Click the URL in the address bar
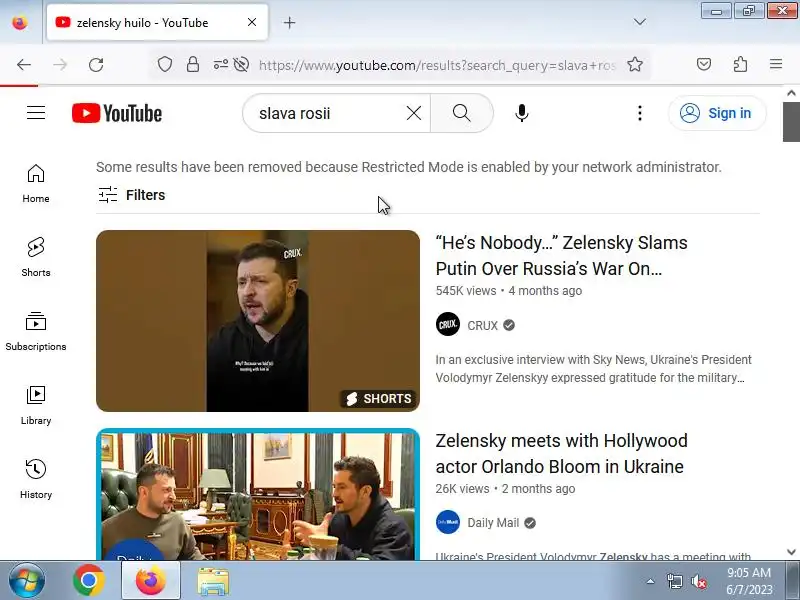This screenshot has width=800, height=600. point(437,65)
